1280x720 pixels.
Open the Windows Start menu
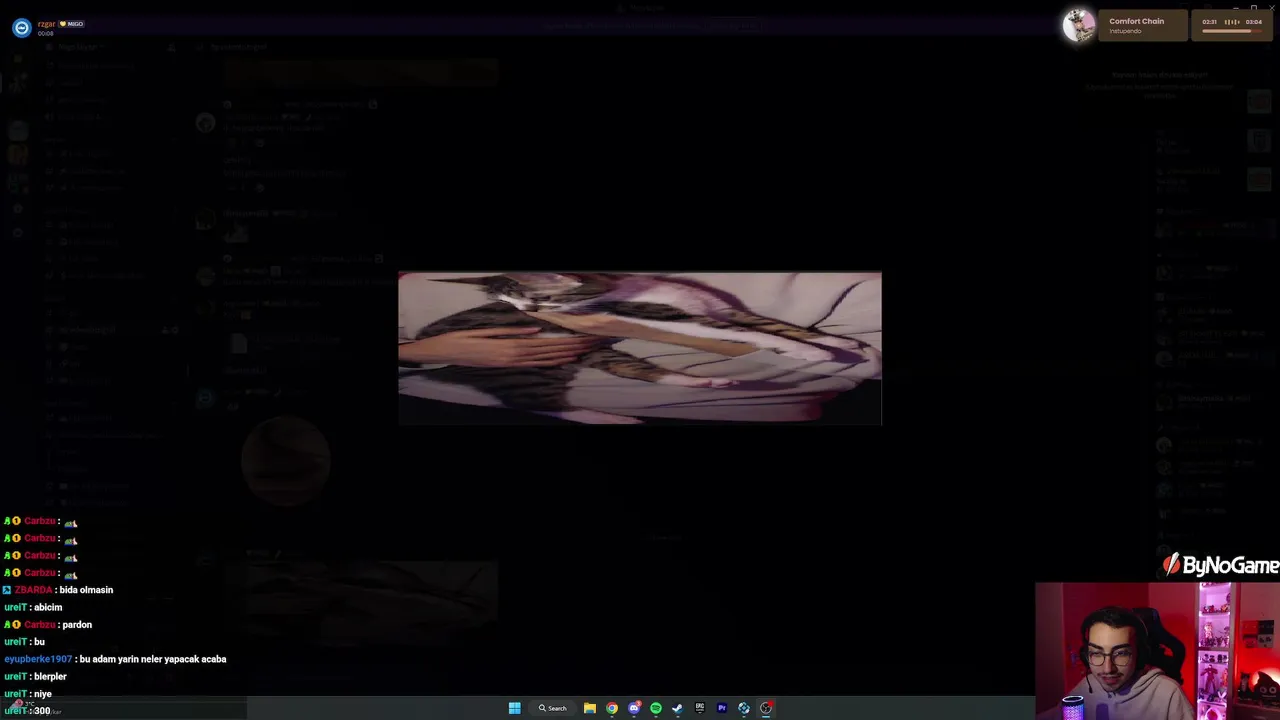click(514, 708)
